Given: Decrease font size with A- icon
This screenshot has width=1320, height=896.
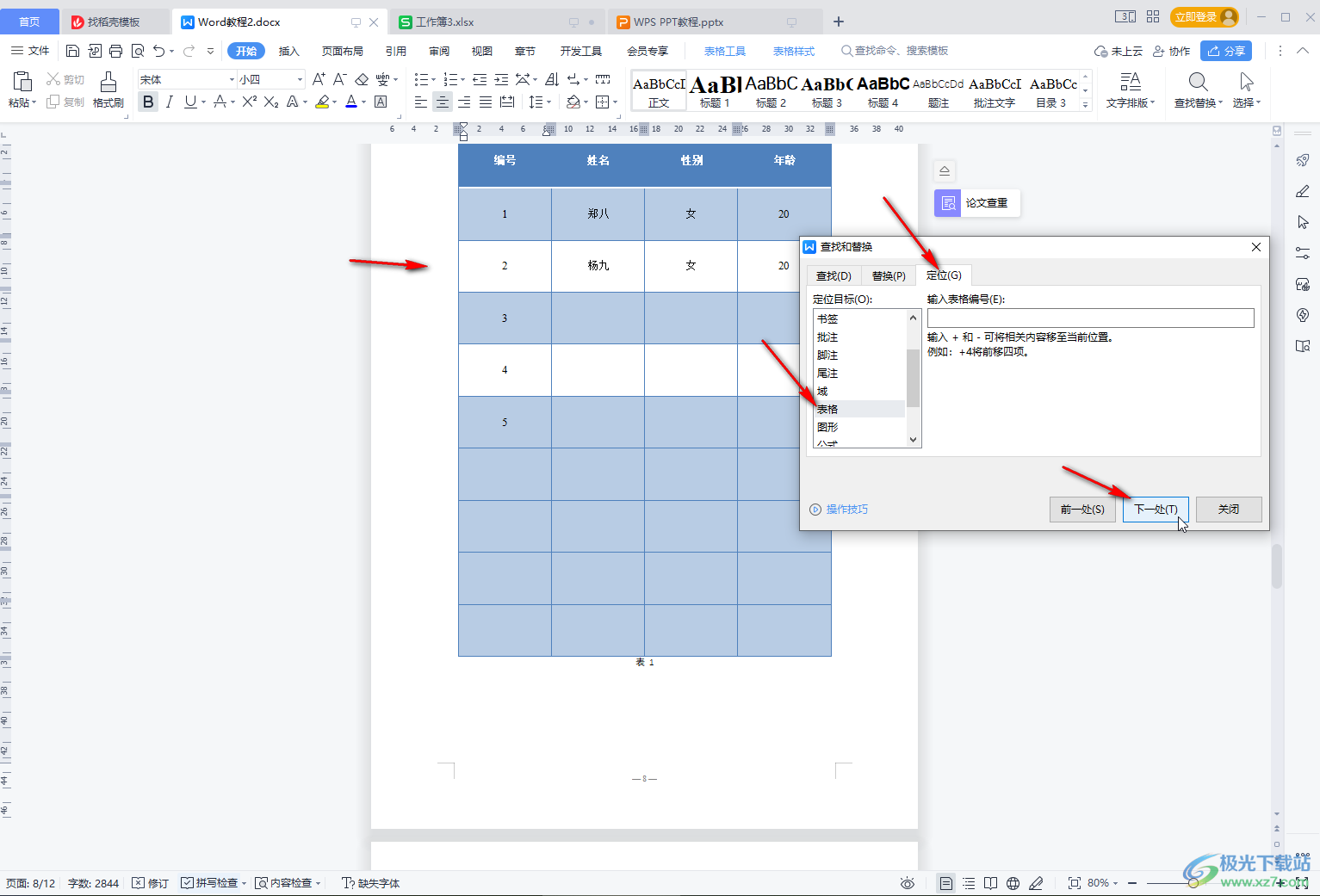Looking at the screenshot, I should click(340, 79).
